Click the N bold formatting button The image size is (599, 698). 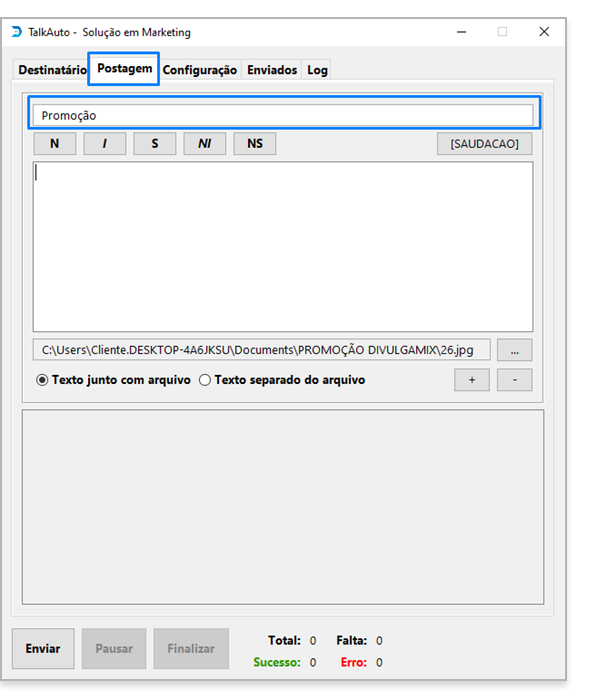[x=55, y=144]
